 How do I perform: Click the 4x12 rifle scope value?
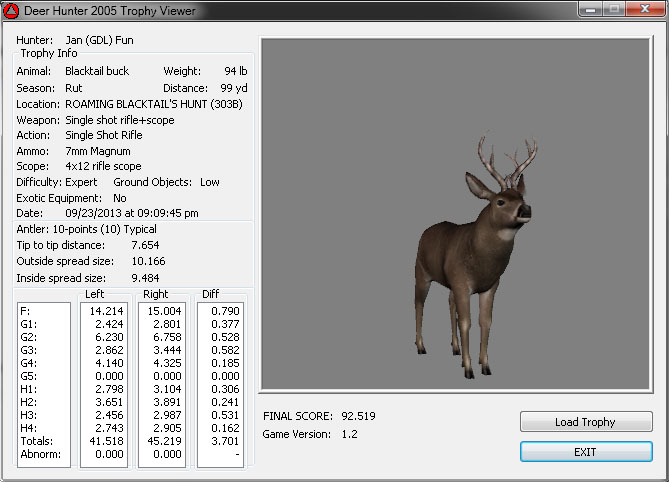[103, 167]
